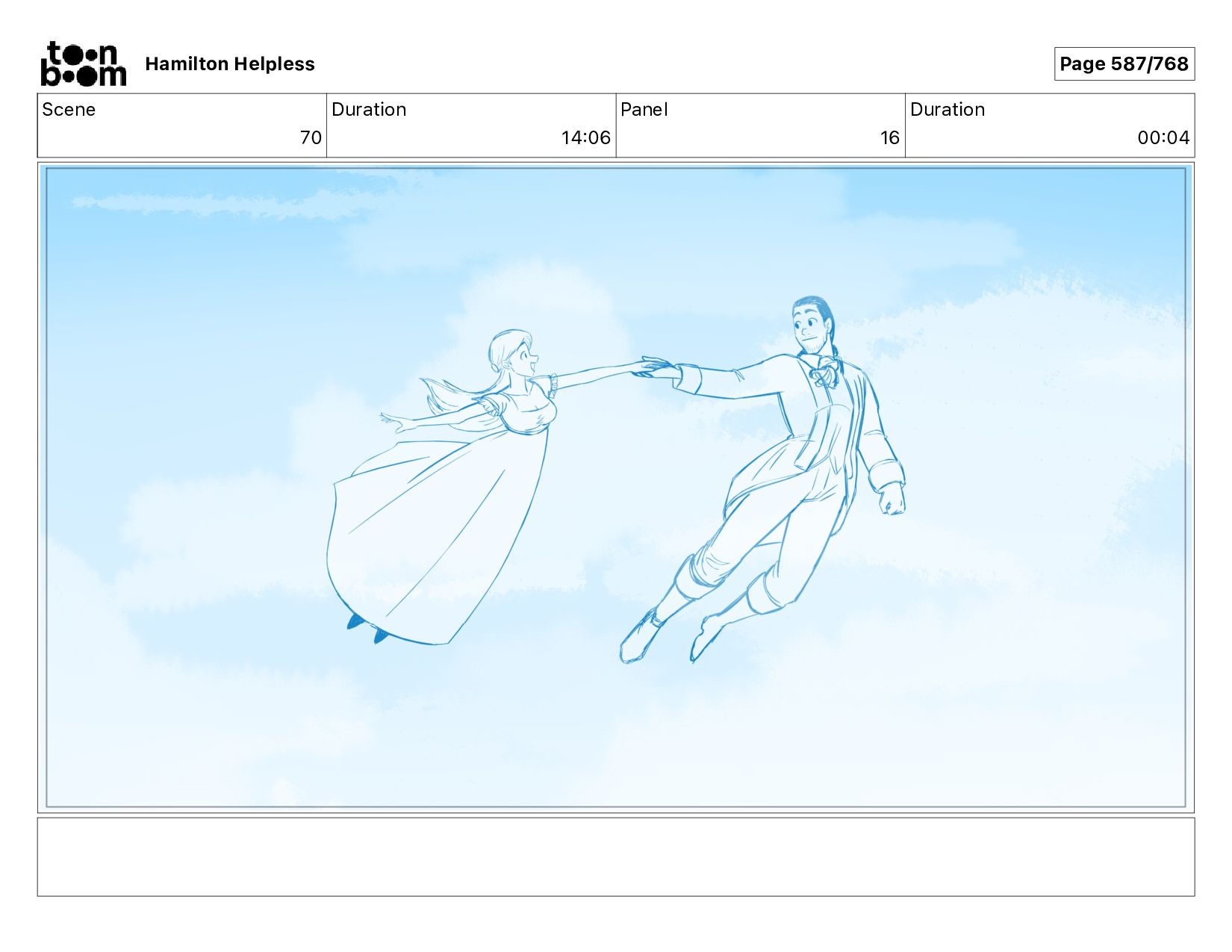Viewport: 1232px width, 952px height.
Task: Click the 'Page 587/768' page indicator
Action: click(x=1124, y=63)
